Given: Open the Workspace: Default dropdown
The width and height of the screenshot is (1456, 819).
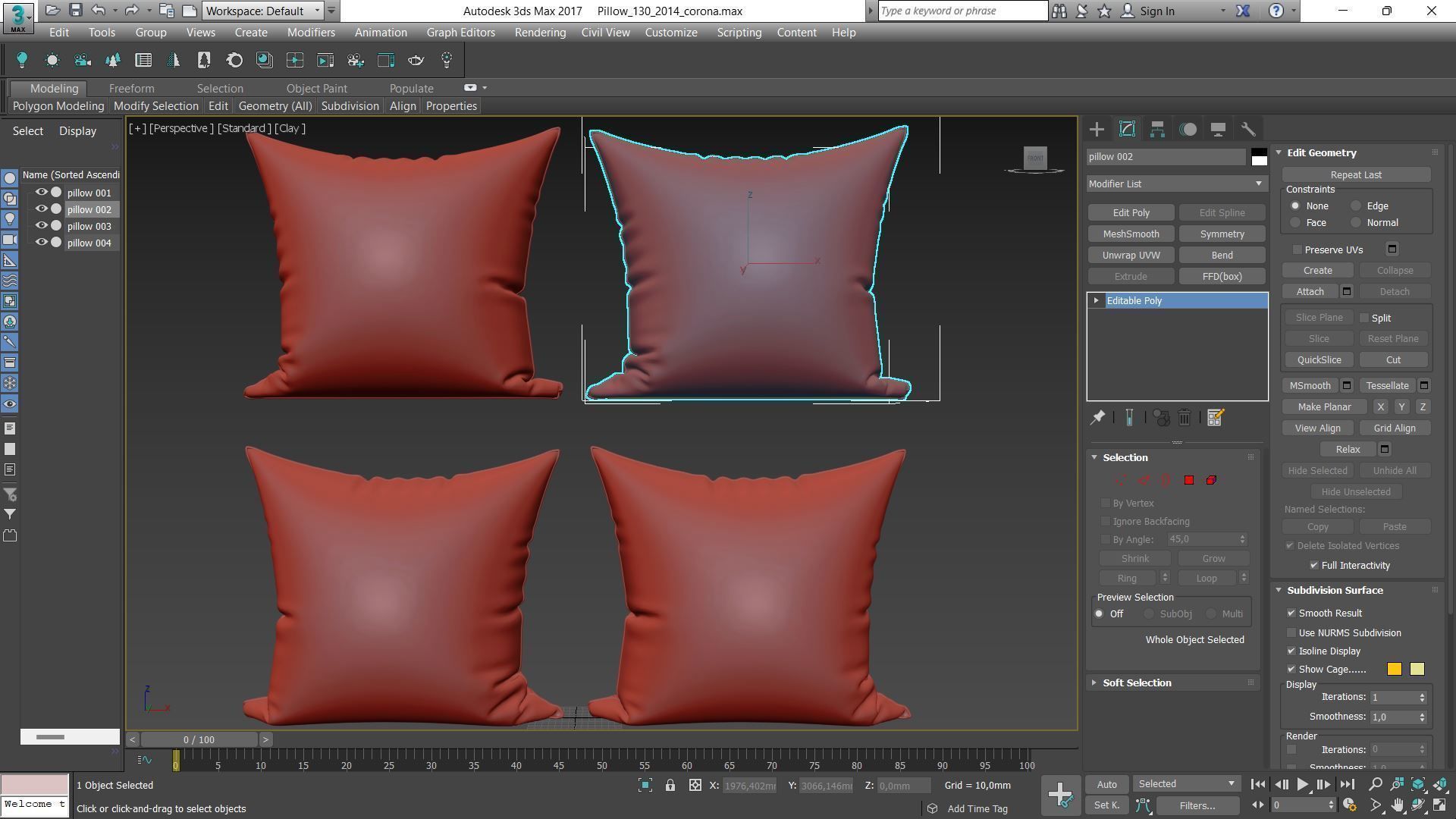Looking at the screenshot, I should tap(263, 11).
